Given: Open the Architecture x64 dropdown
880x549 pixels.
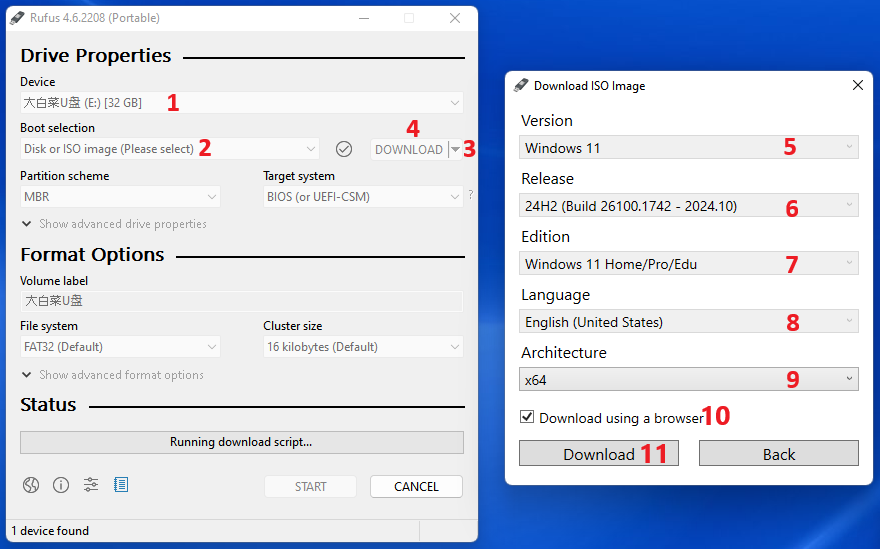Looking at the screenshot, I should tap(689, 379).
